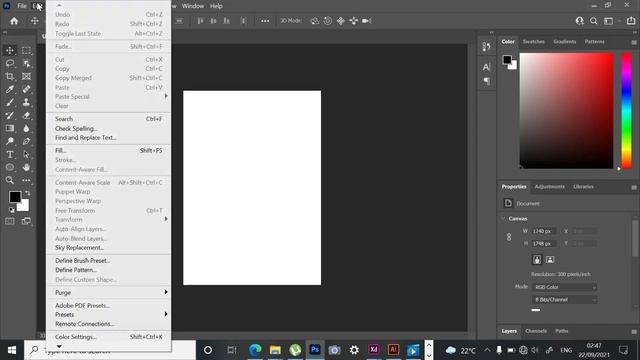This screenshot has width=640, height=360.
Task: Choose Define Brush Preset...
Action: (x=109, y=261)
